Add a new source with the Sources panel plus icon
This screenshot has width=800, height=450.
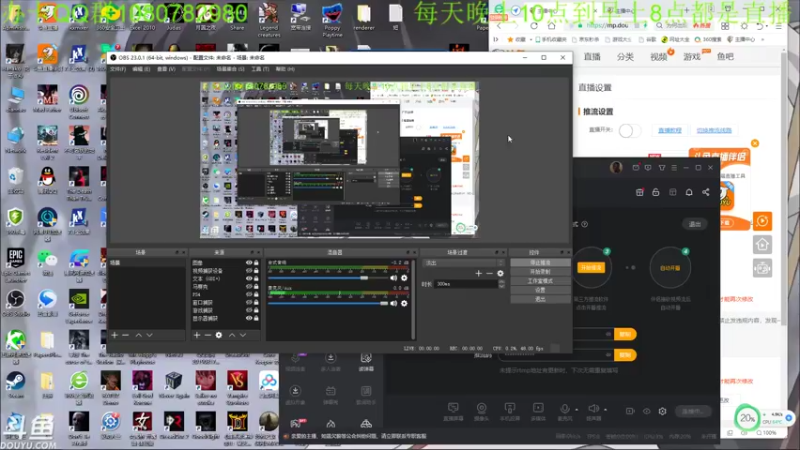[197, 335]
